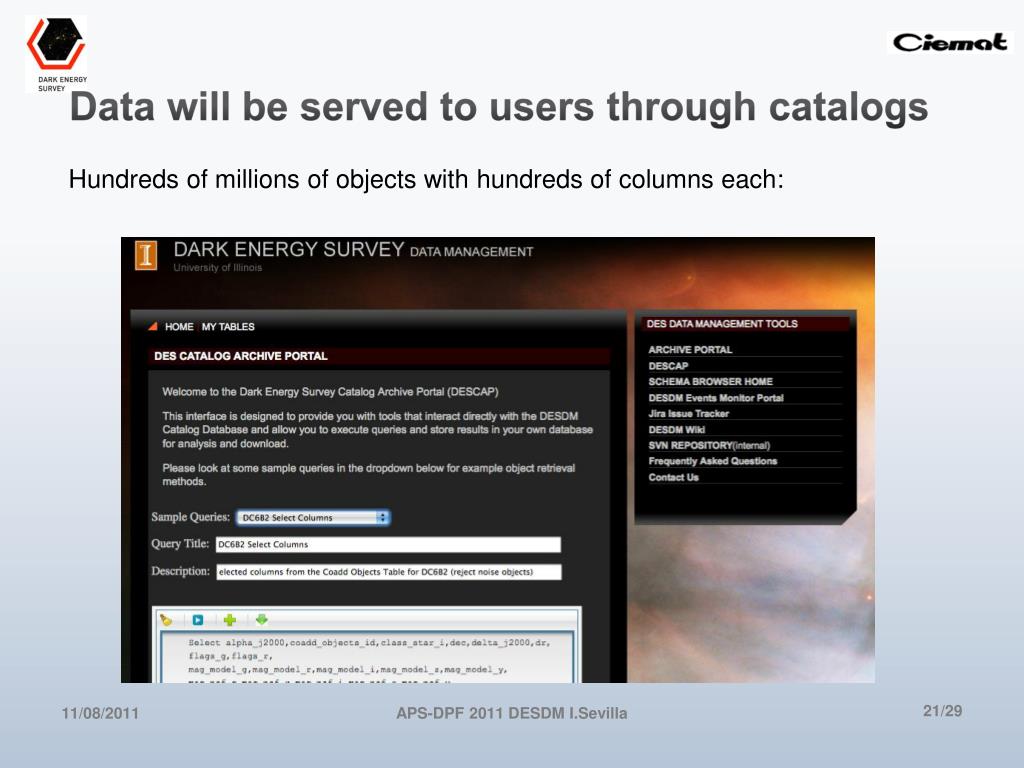Click the slide number 21/29
Viewport: 1024px width, 768px height.
click(942, 711)
